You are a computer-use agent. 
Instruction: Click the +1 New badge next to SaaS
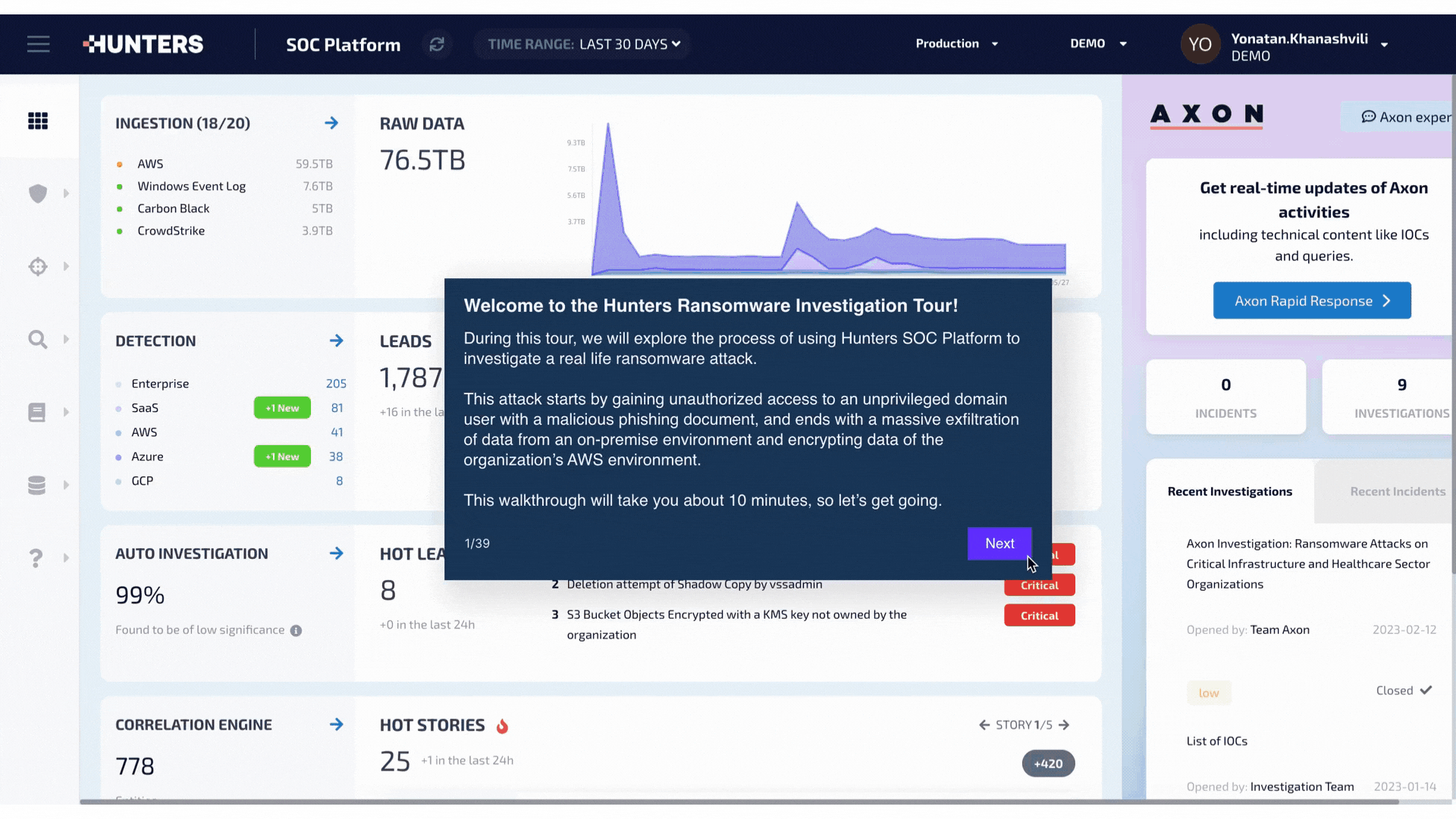tap(282, 408)
